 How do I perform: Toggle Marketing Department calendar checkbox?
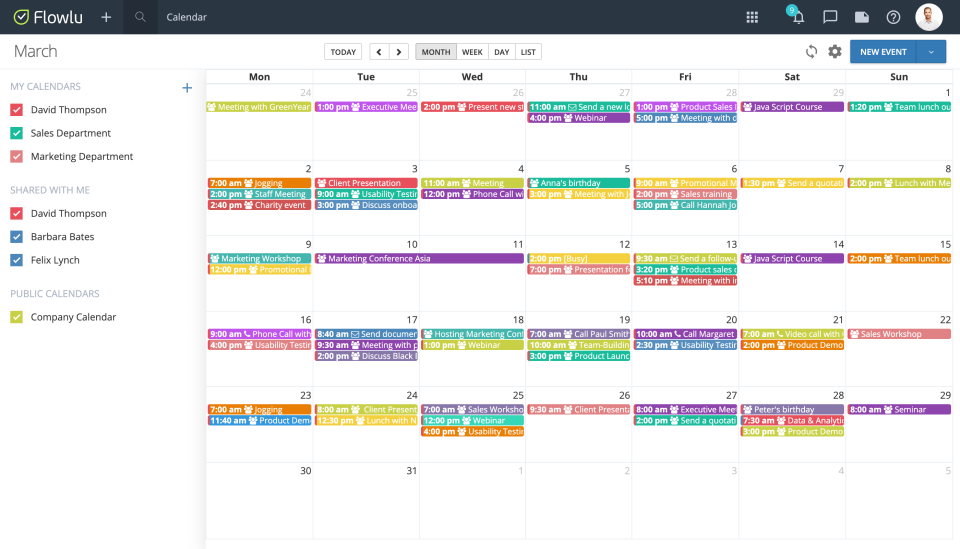[17, 156]
